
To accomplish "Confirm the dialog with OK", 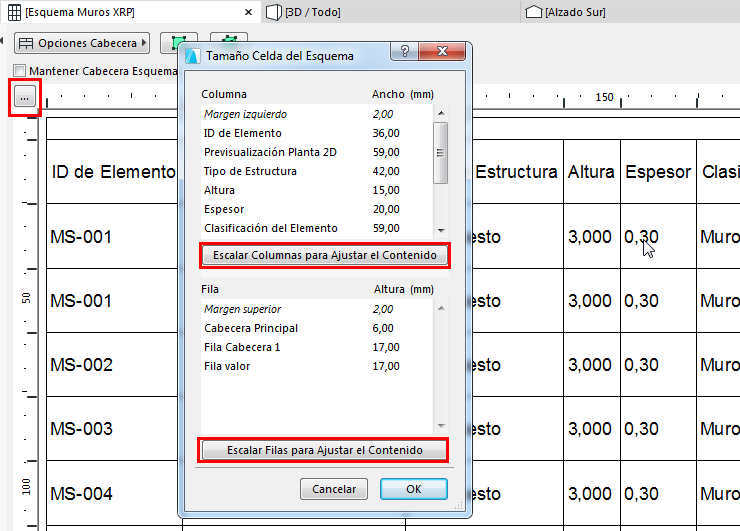I will (413, 489).
